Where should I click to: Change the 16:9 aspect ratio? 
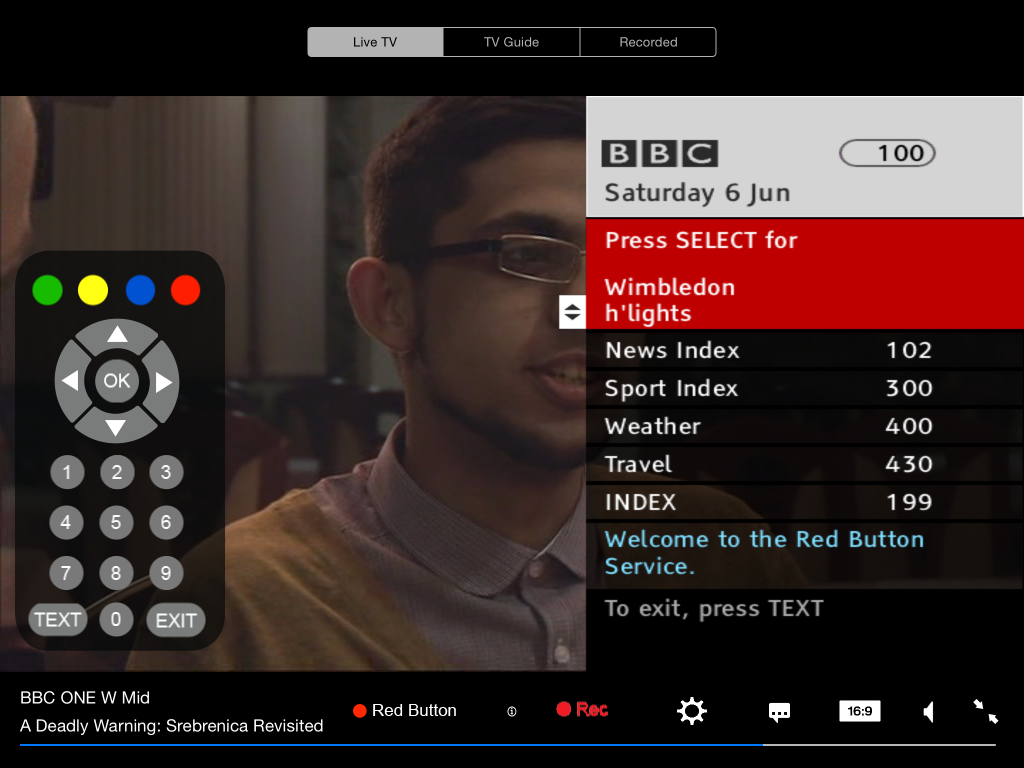point(859,711)
